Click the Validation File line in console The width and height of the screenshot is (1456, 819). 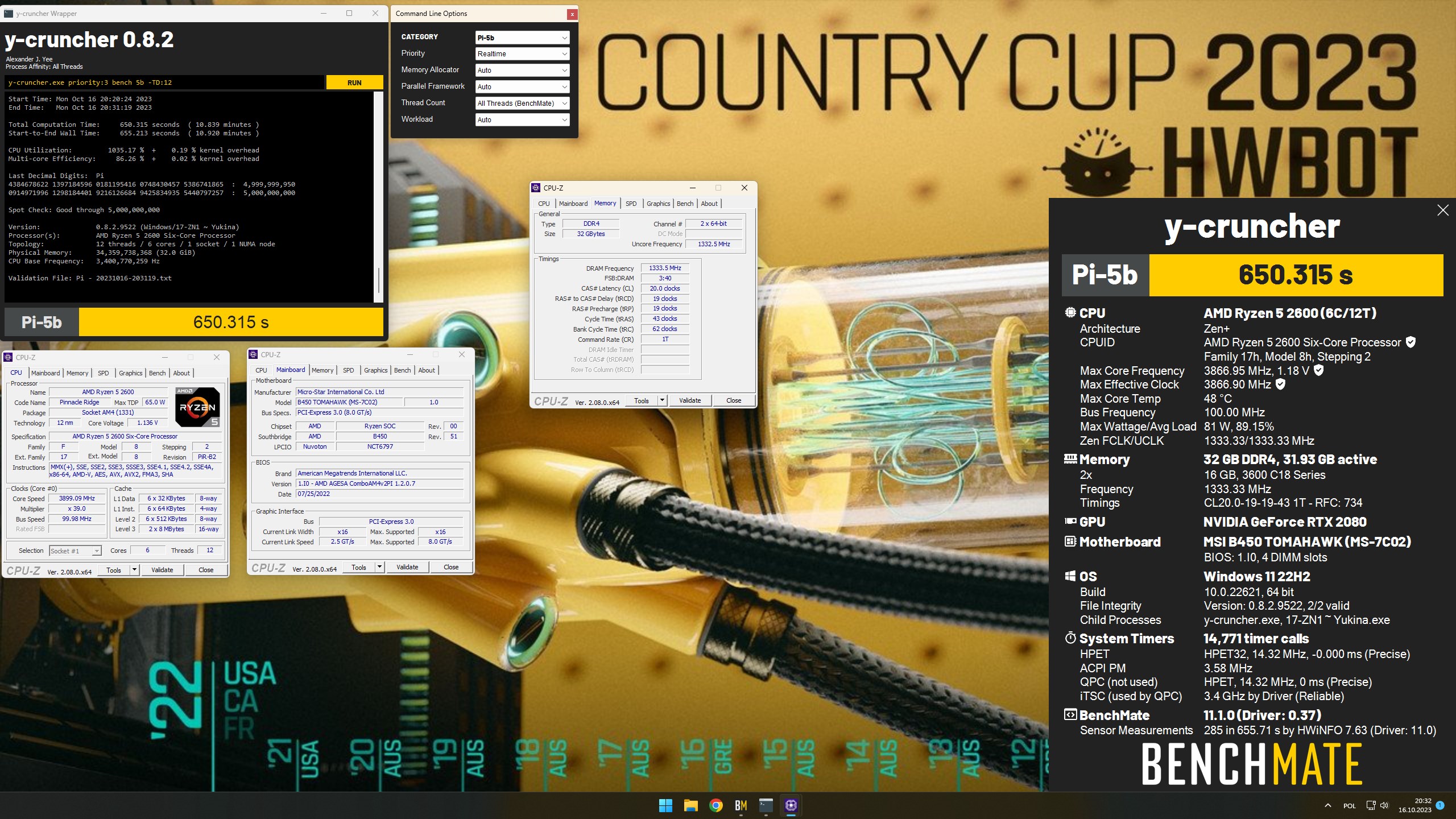click(90, 278)
